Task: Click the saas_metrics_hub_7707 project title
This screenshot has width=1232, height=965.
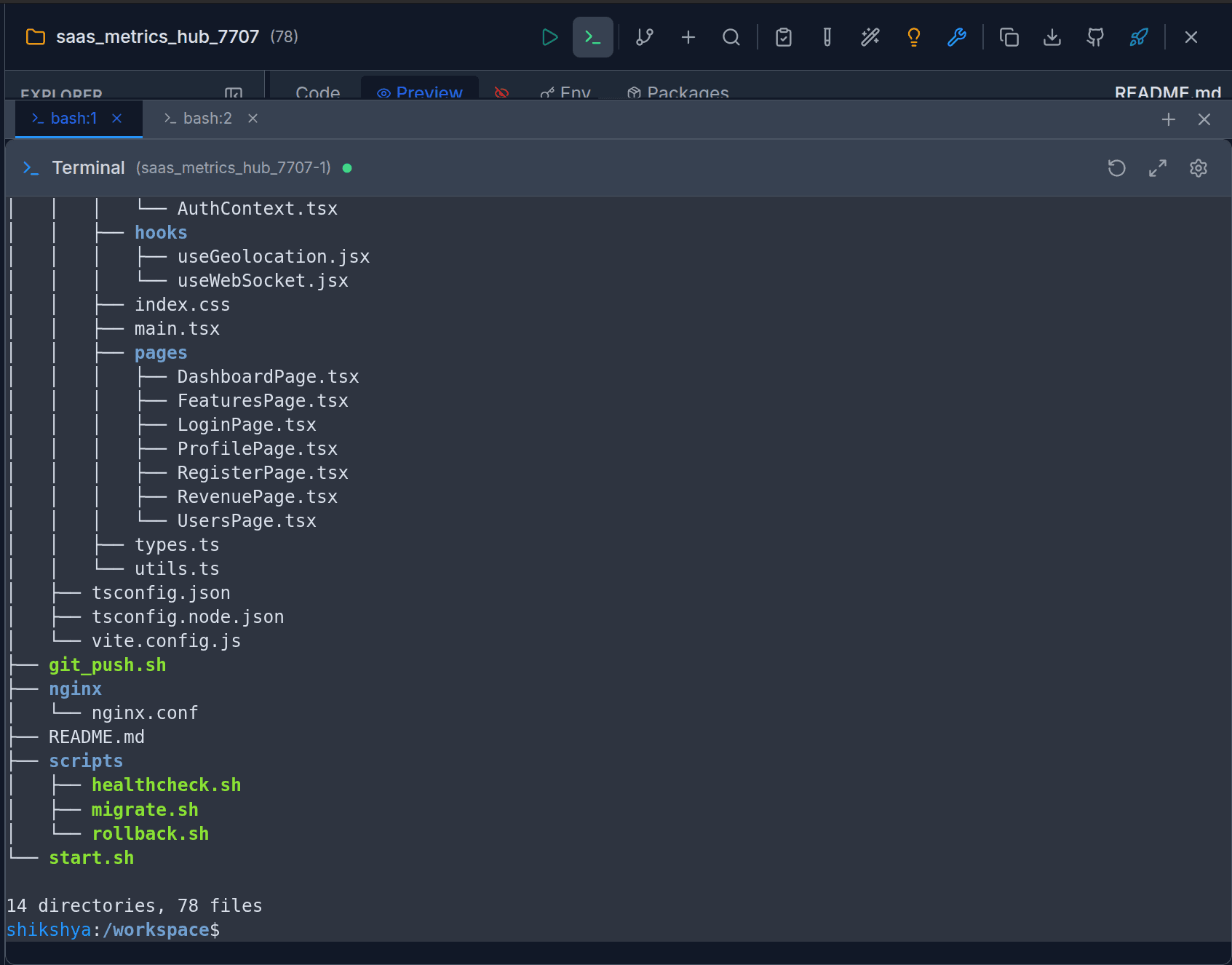Action: click(x=158, y=36)
